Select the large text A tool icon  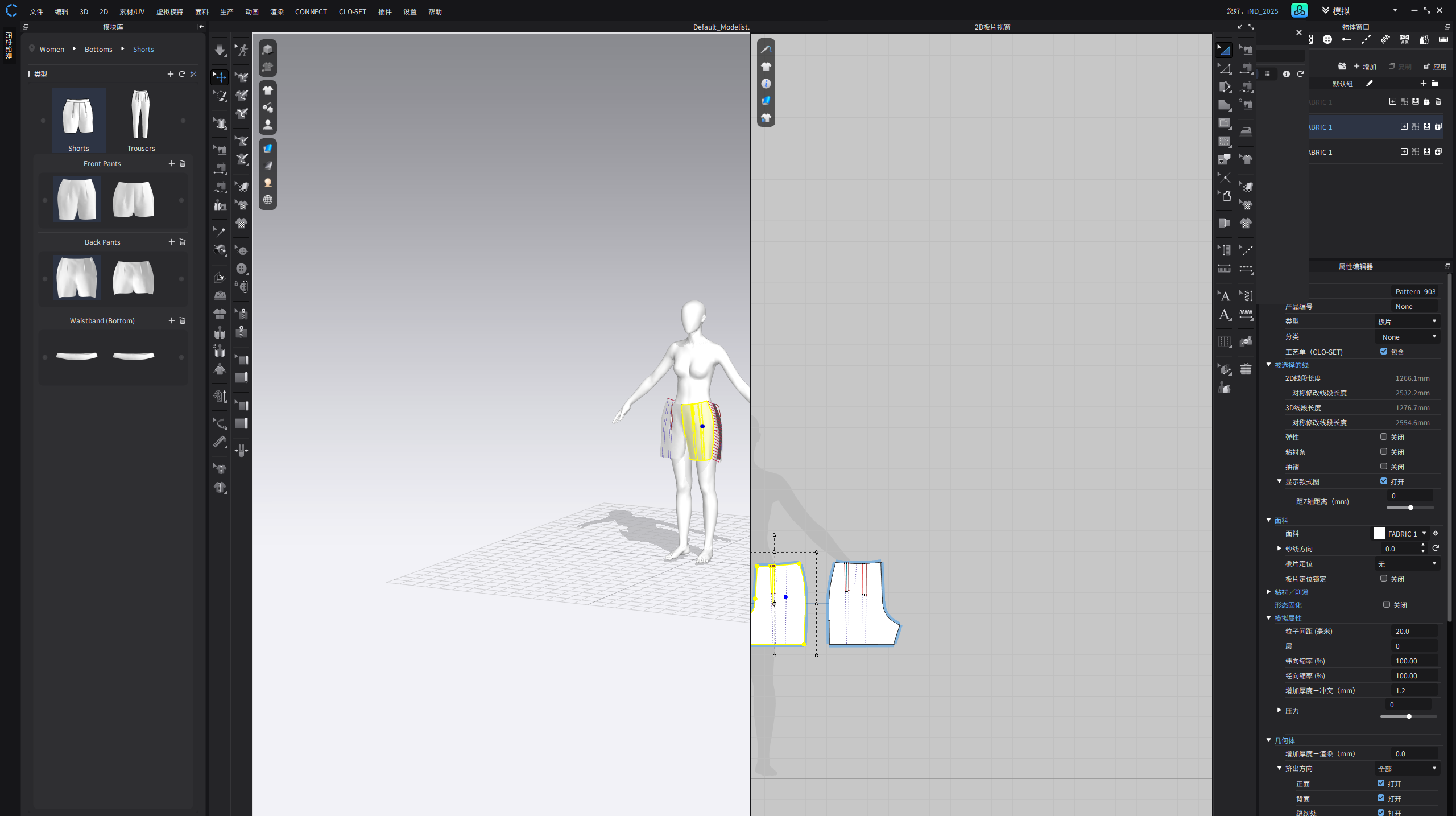click(x=1225, y=315)
